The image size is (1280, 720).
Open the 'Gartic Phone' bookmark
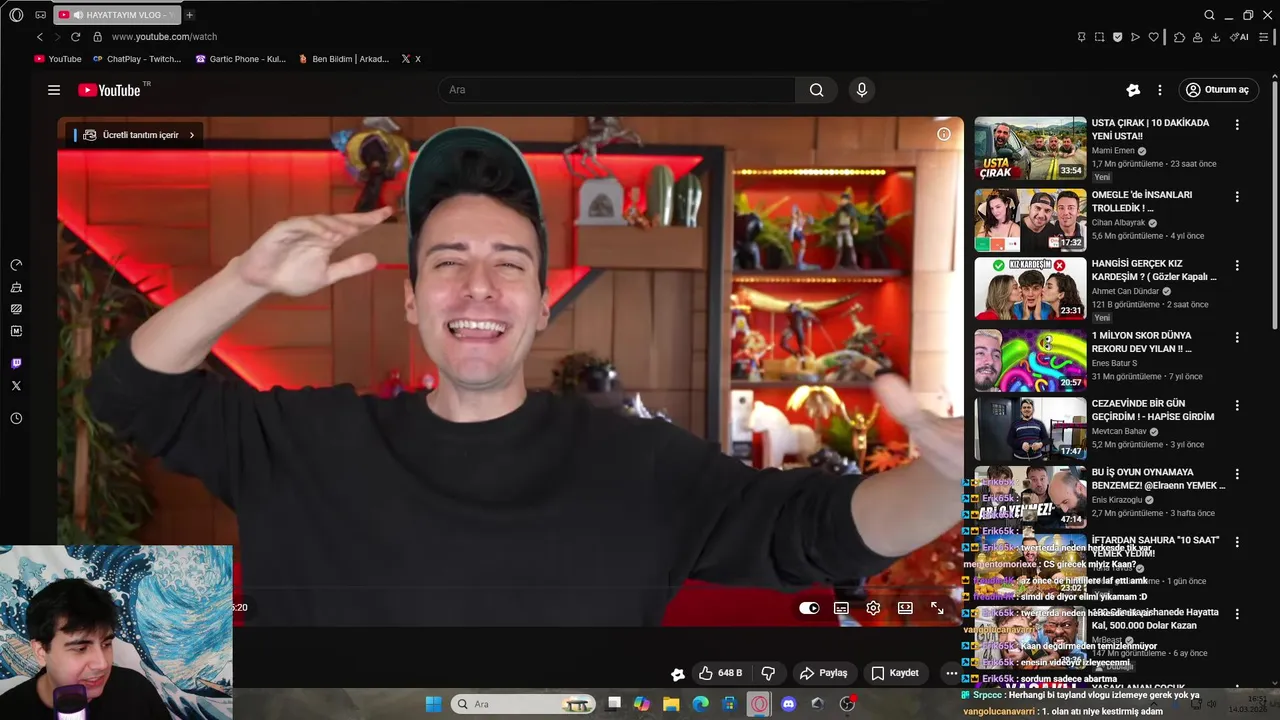click(241, 59)
